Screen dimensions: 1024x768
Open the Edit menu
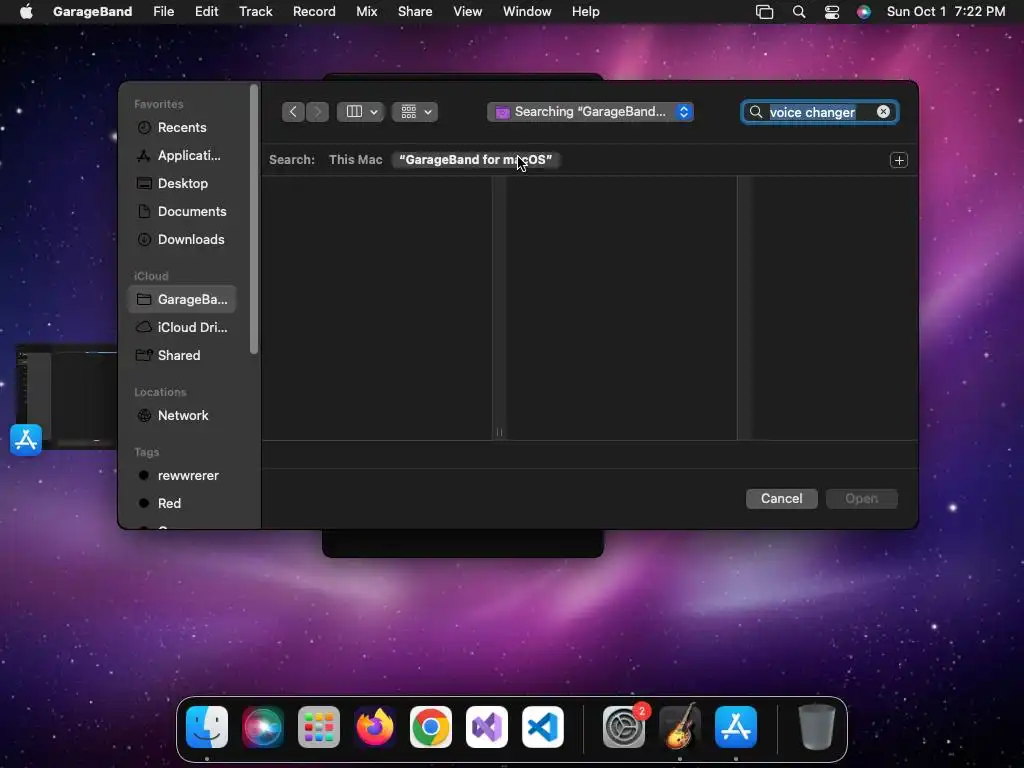(x=206, y=12)
